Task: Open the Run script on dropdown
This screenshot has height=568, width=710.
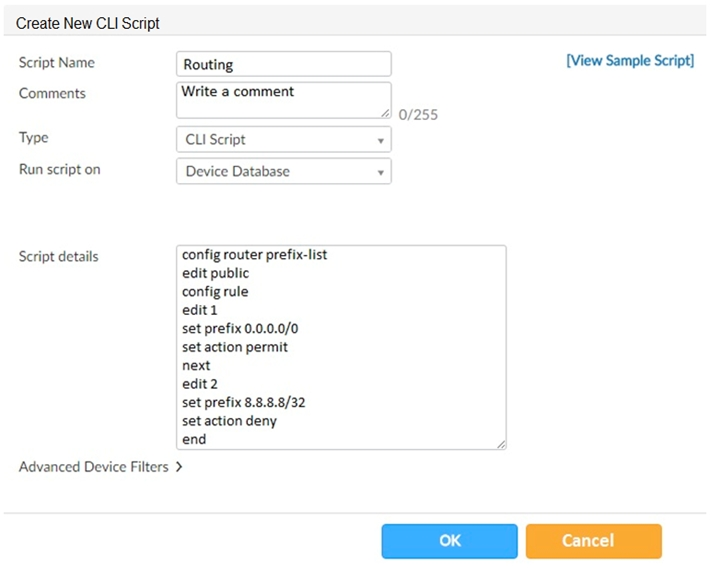Action: pyautogui.click(x=283, y=171)
